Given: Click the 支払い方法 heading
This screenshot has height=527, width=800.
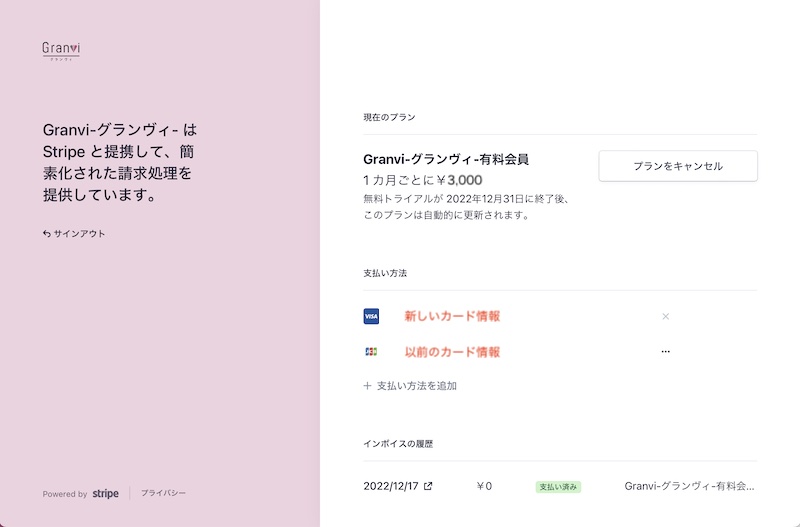Looking at the screenshot, I should click(385, 273).
